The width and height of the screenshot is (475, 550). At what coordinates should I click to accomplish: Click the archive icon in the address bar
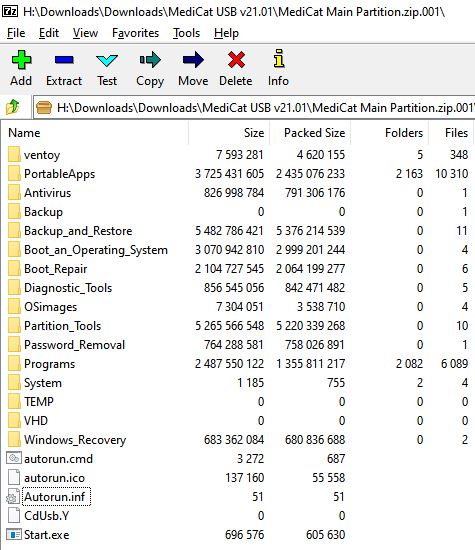click(x=44, y=107)
